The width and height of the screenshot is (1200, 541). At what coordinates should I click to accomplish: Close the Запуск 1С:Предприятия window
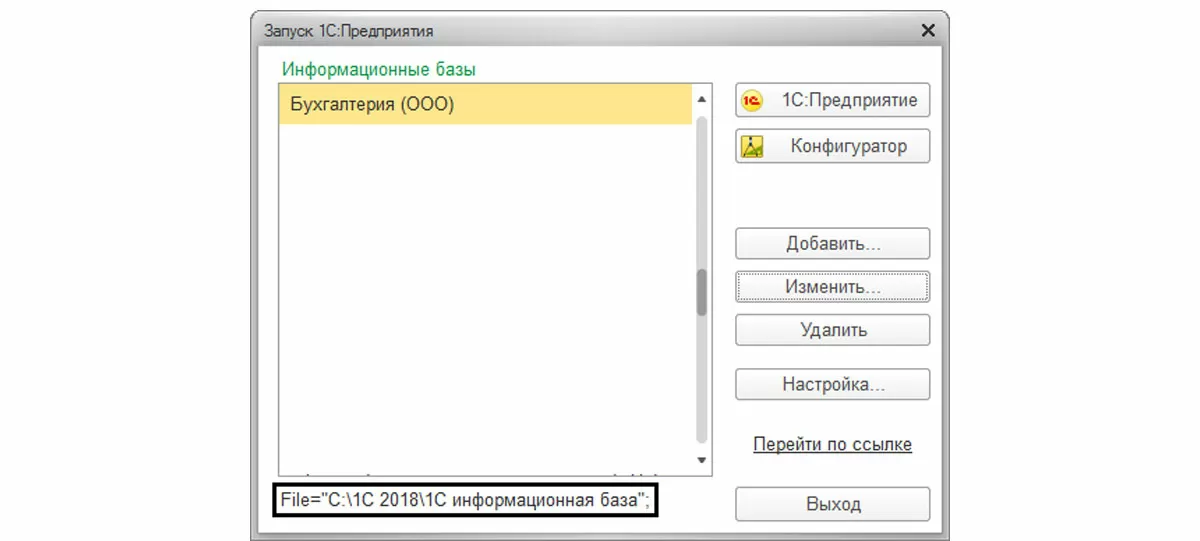[x=927, y=31]
